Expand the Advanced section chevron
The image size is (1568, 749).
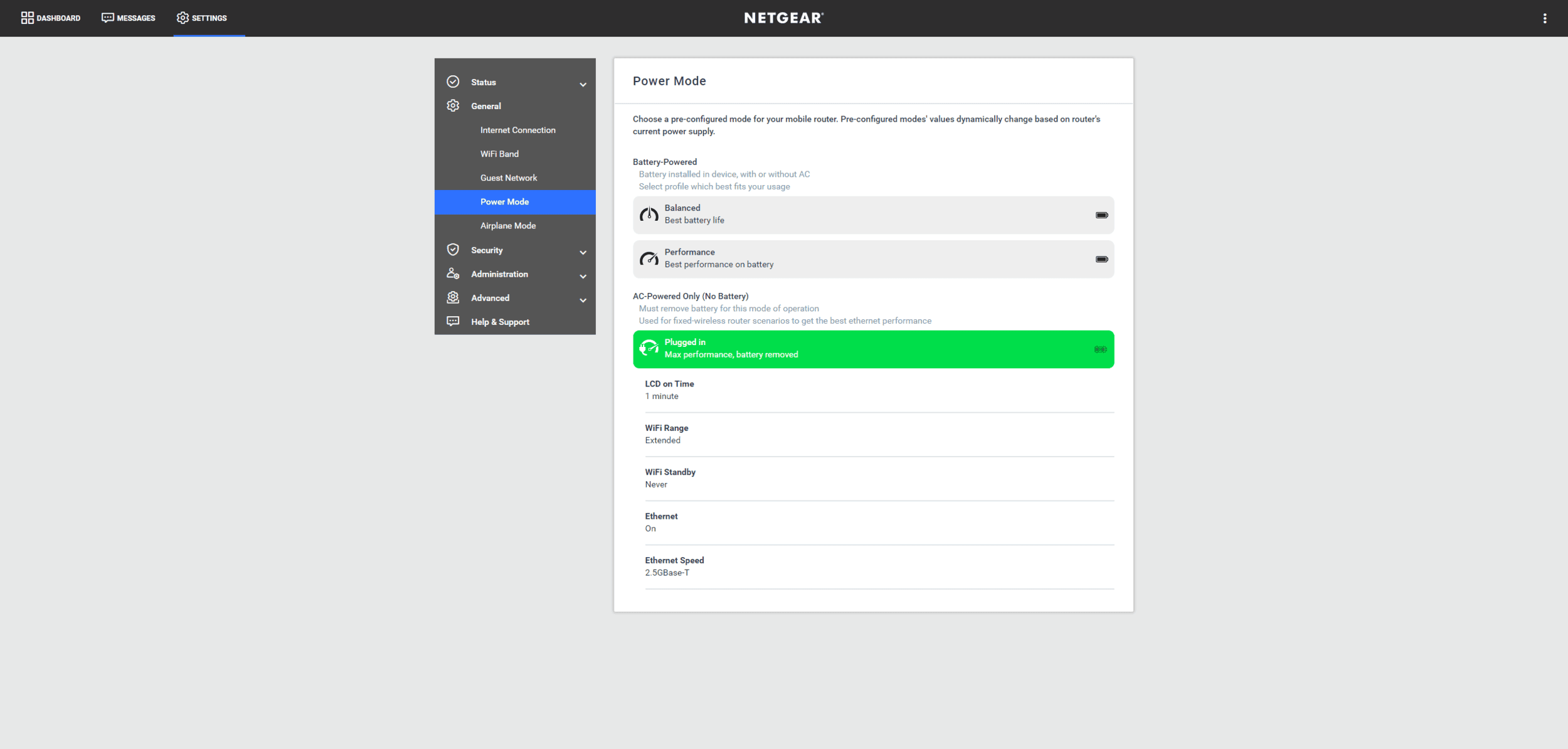pos(583,300)
